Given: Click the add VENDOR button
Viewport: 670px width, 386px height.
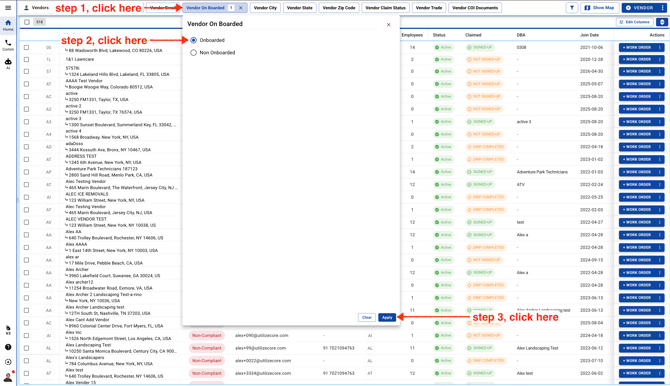Looking at the screenshot, I should tap(640, 8).
